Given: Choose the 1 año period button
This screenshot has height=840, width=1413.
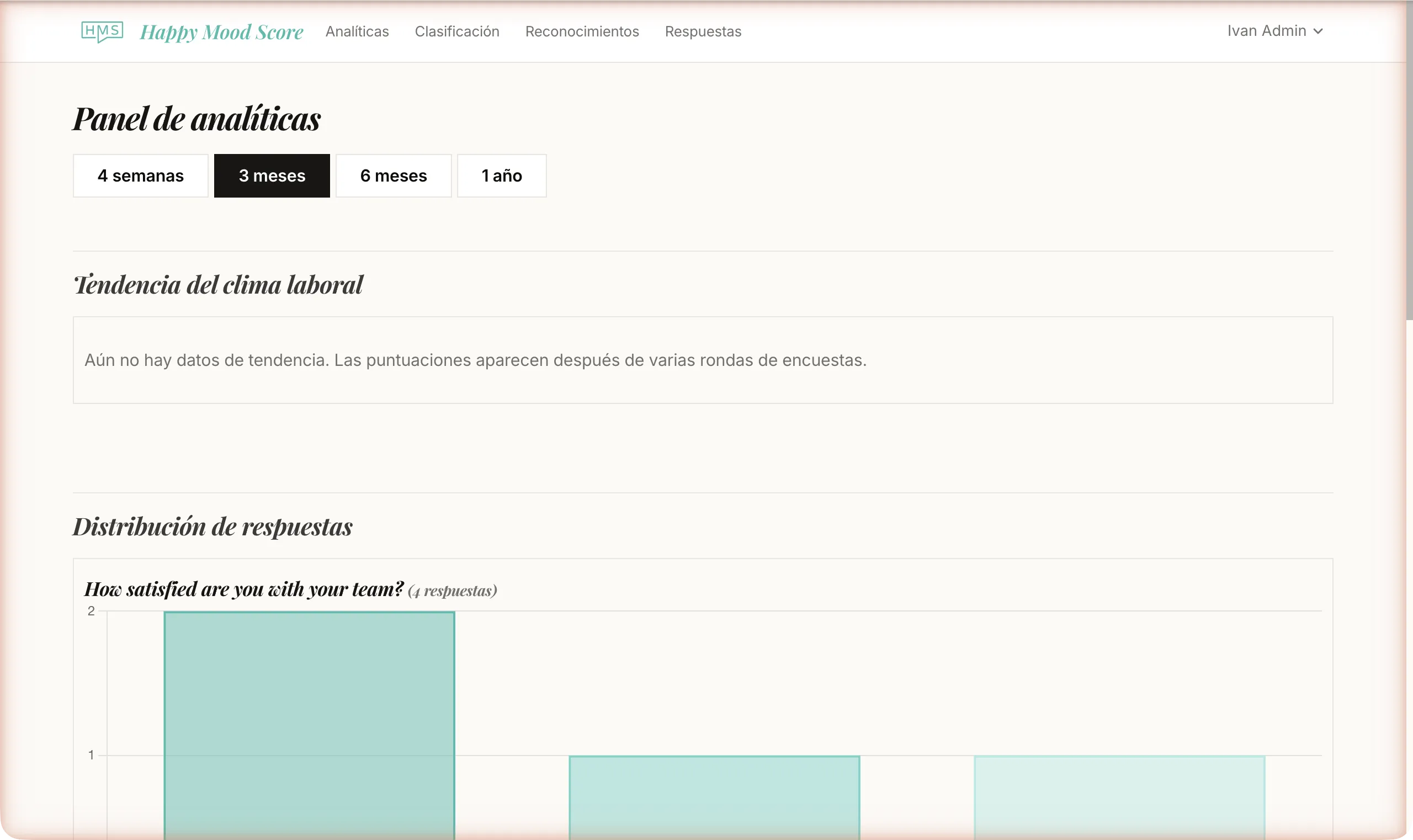Looking at the screenshot, I should click(501, 176).
